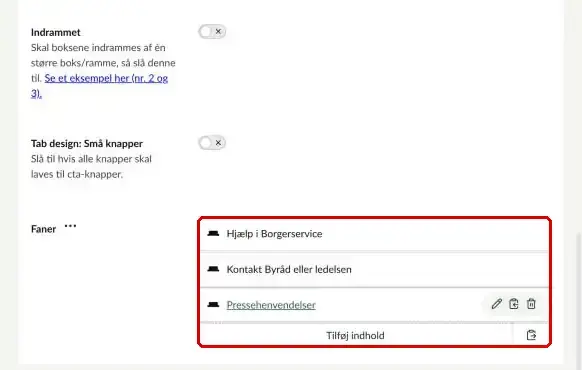This screenshot has width=582, height=370.
Task: Paste from clipboard icon beside Tilføj indhold
Action: coord(531,335)
